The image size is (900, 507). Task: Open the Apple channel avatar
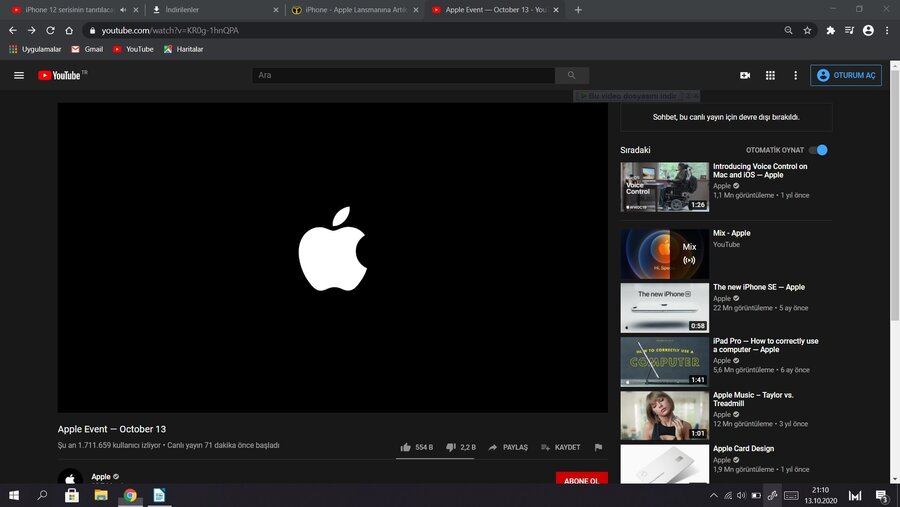[x=70, y=477]
